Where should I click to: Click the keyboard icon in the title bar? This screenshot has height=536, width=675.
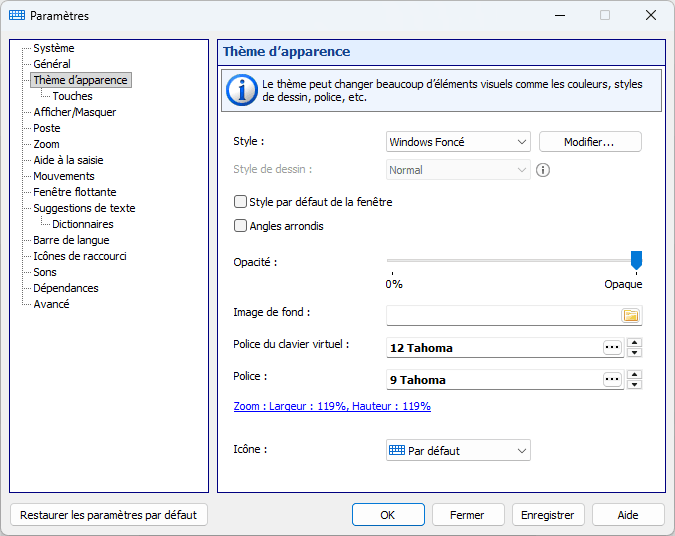17,15
